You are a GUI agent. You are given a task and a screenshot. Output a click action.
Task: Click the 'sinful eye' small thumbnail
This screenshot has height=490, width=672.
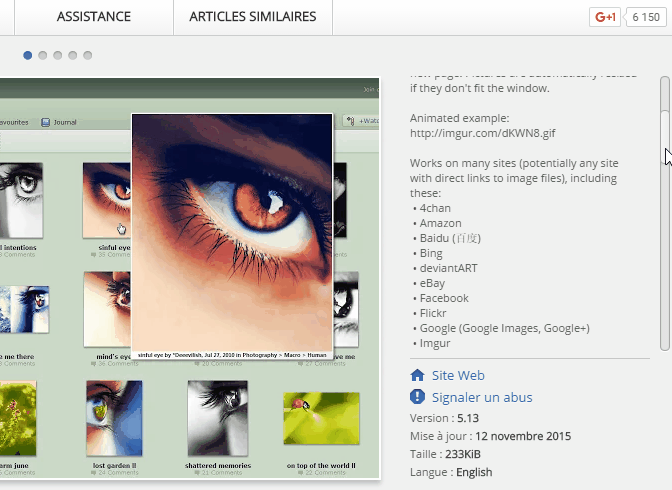coord(107,200)
